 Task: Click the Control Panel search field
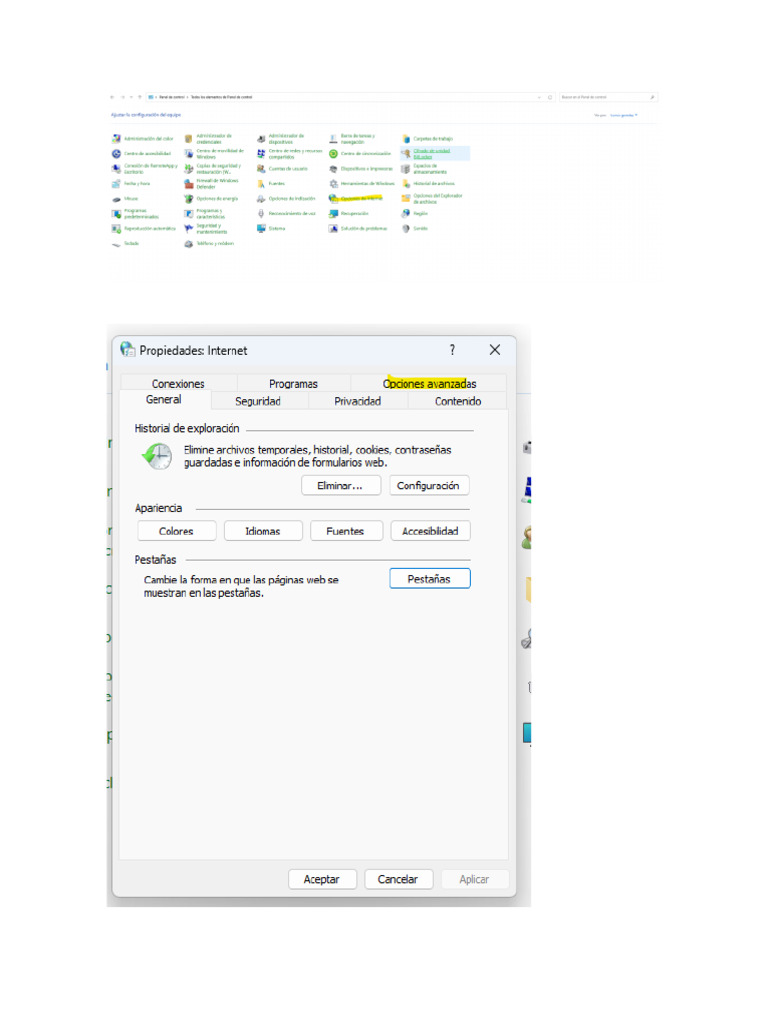click(605, 97)
